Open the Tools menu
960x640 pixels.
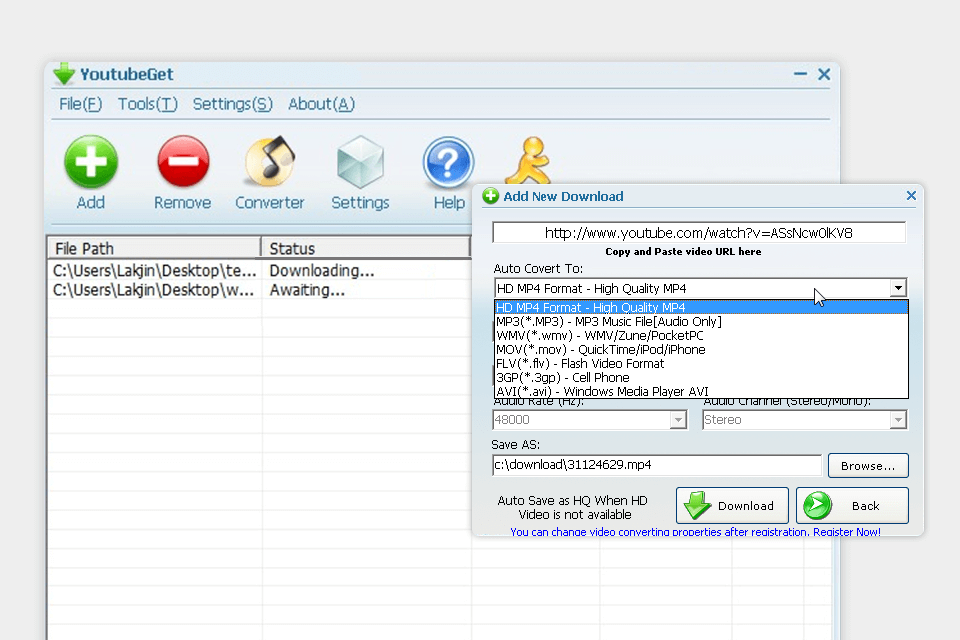tap(147, 104)
